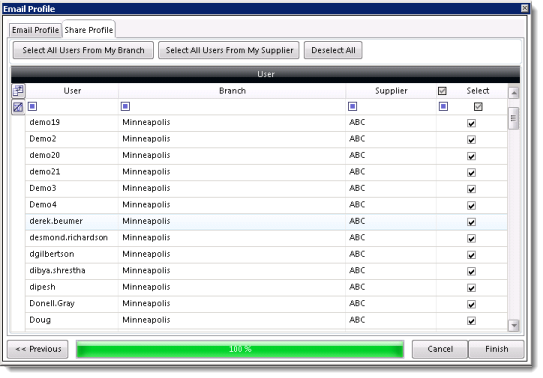The width and height of the screenshot is (543, 378).
Task: Click the Select column header label
Action: tap(478, 91)
